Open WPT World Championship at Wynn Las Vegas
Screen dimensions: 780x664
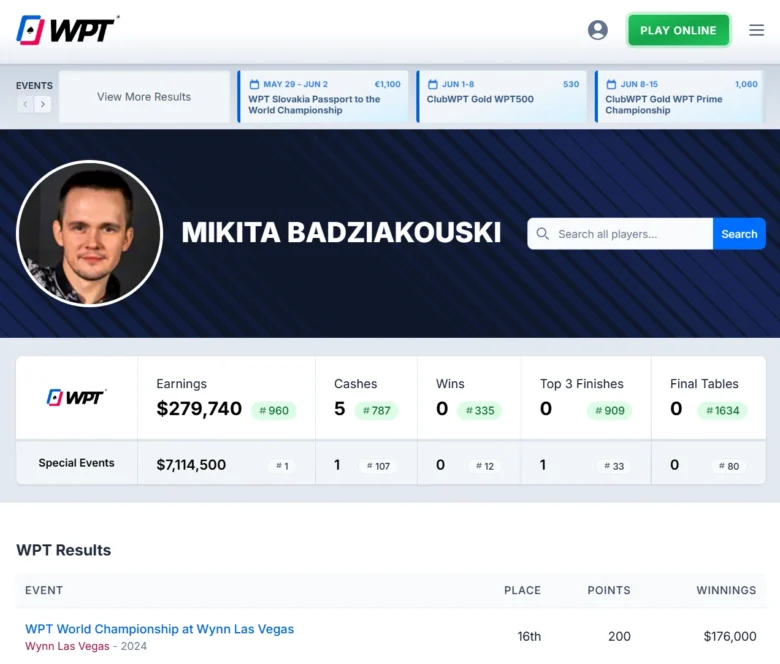pos(160,629)
